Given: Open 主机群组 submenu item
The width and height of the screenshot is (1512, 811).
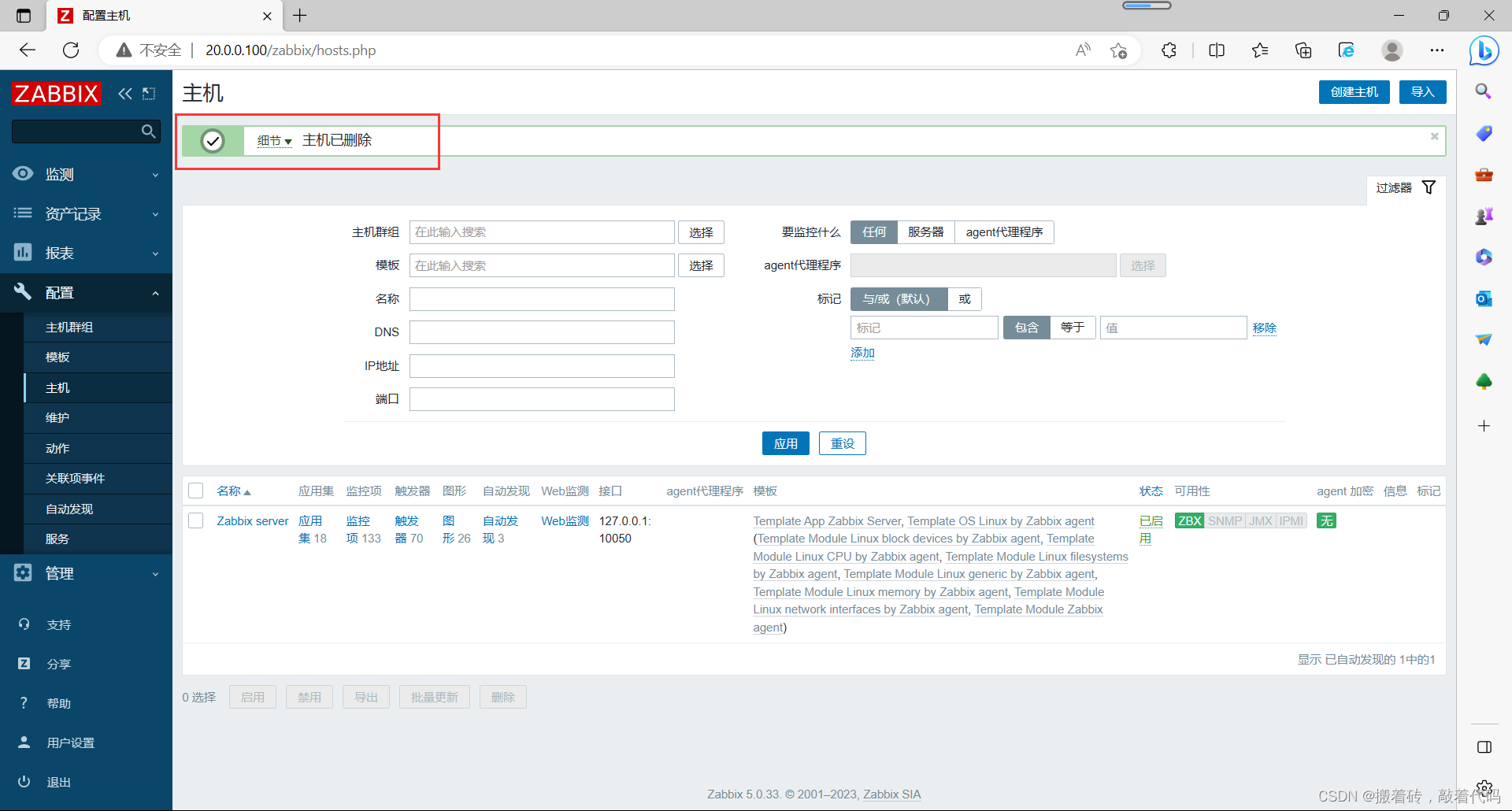Looking at the screenshot, I should (x=98, y=327).
